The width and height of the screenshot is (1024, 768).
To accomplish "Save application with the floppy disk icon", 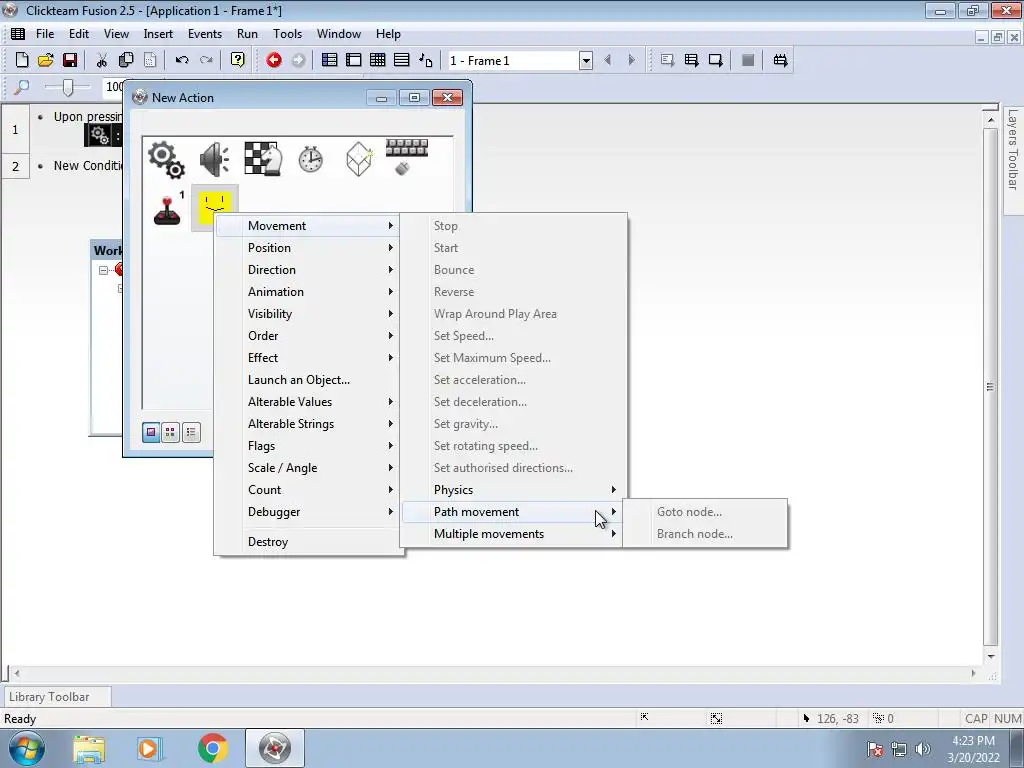I will point(70,60).
